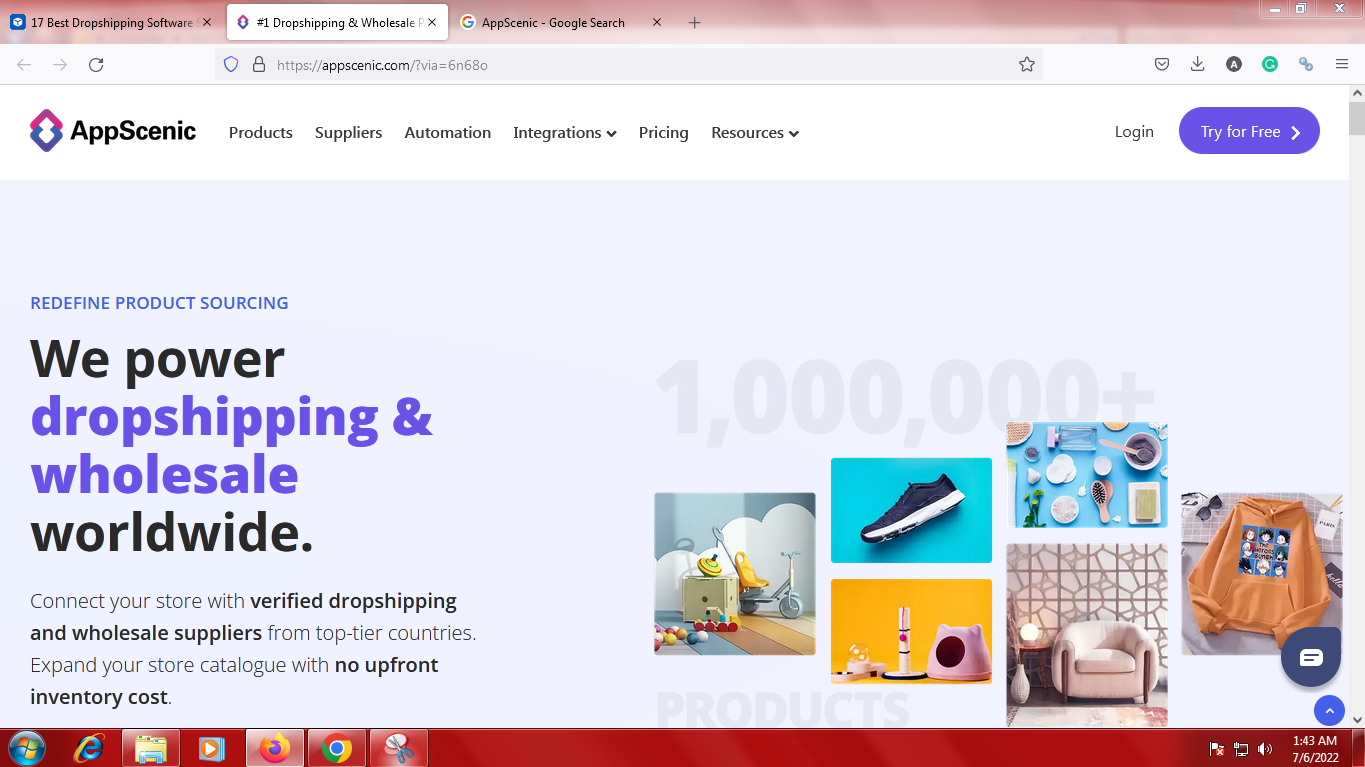Click the orange hoodie product image
The width and height of the screenshot is (1365, 767).
[1262, 574]
